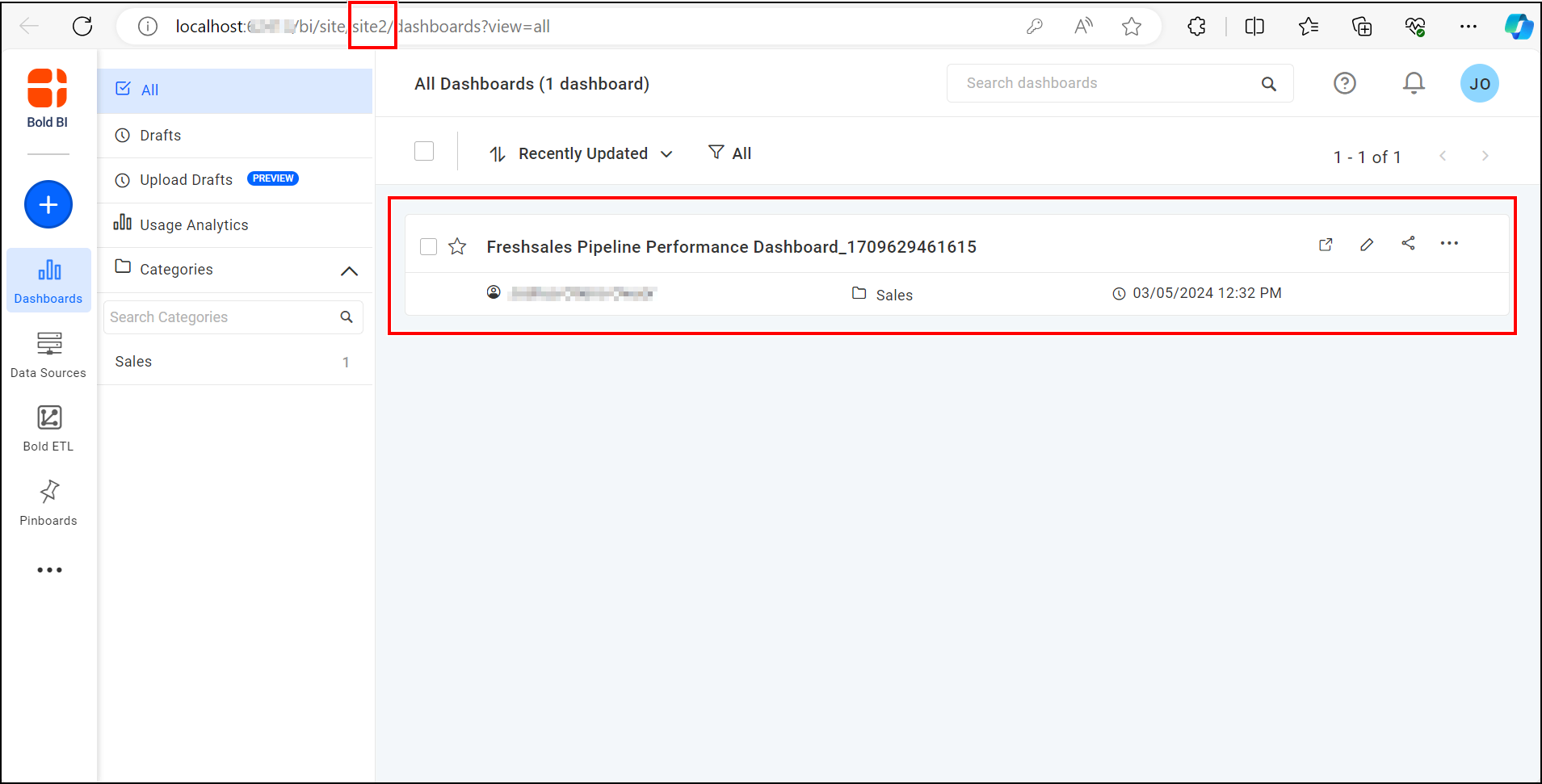This screenshot has width=1542, height=784.
Task: Mark Freshsales dashboard as favorite star
Action: point(457,247)
